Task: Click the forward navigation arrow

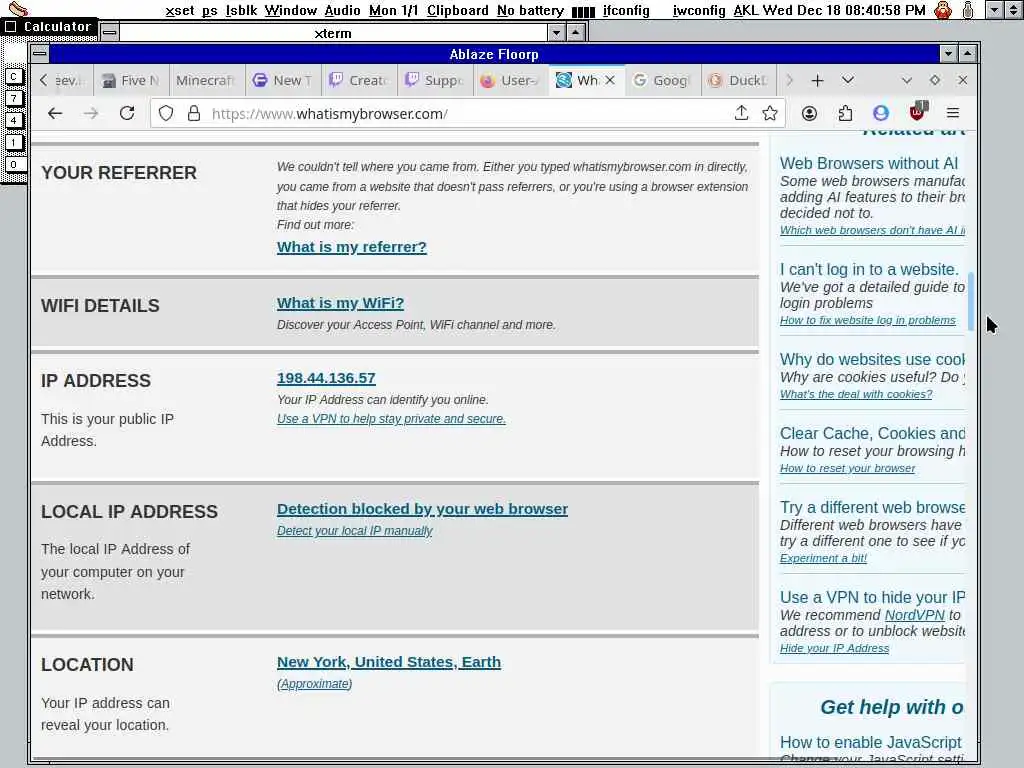Action: pyautogui.click(x=91, y=113)
